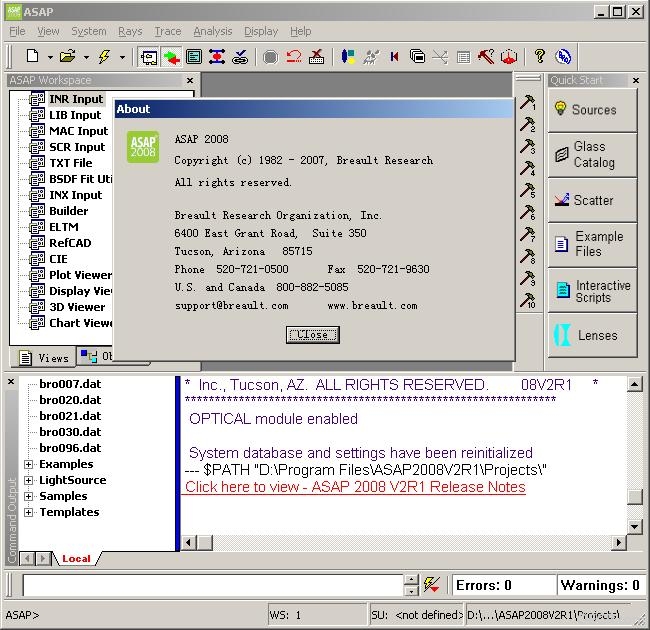
Task: Click hammer macro button number 1
Action: [x=528, y=102]
